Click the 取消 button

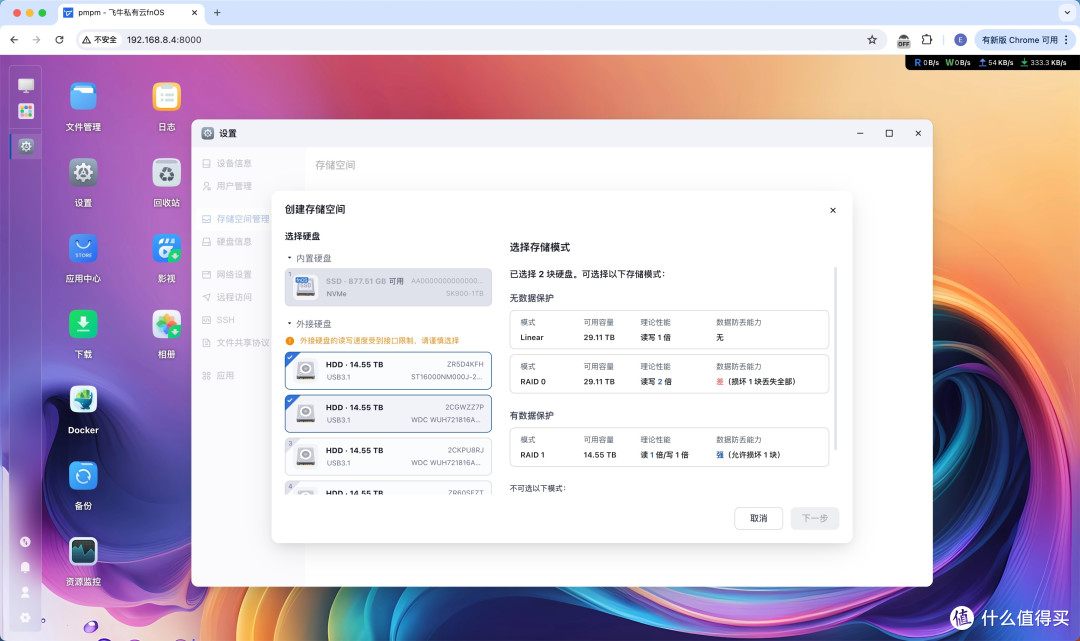[x=758, y=518]
